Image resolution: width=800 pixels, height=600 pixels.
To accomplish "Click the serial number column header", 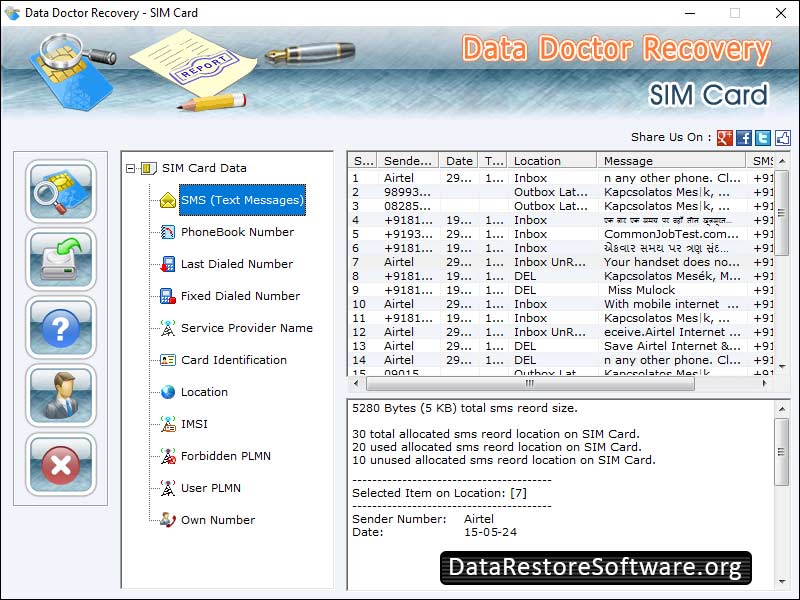I will [x=363, y=161].
